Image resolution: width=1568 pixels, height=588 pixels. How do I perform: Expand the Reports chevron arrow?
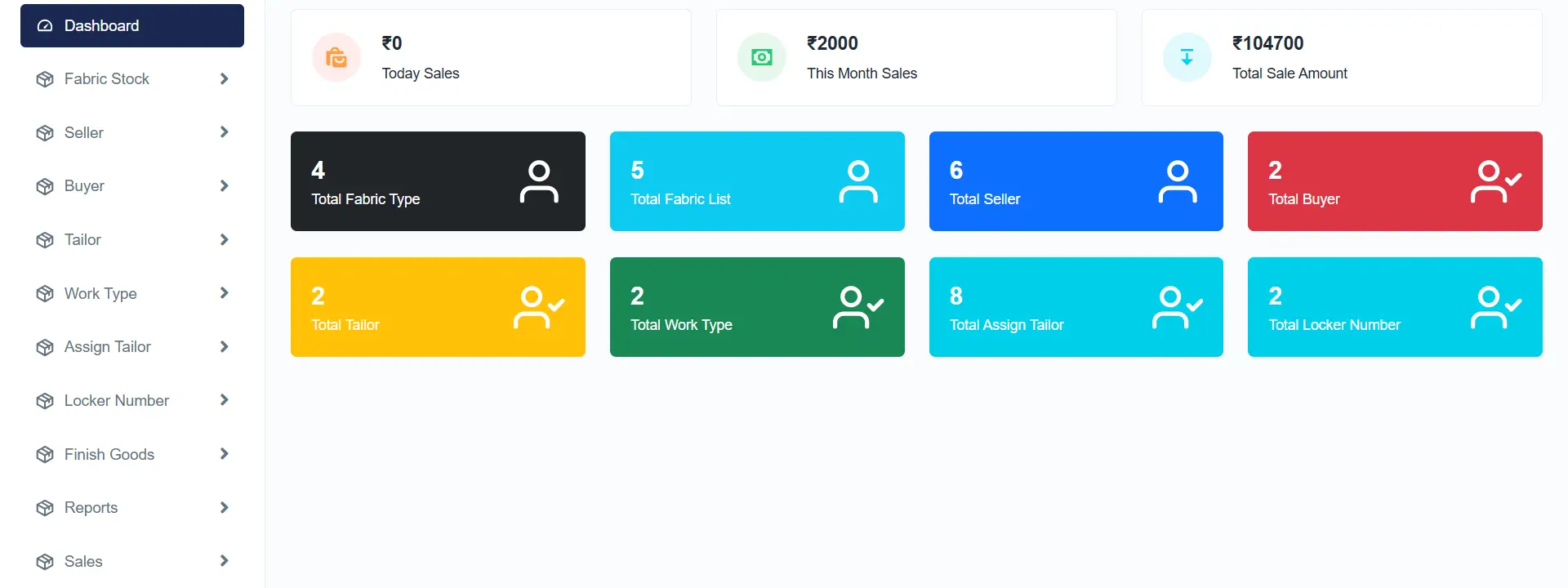pos(225,508)
